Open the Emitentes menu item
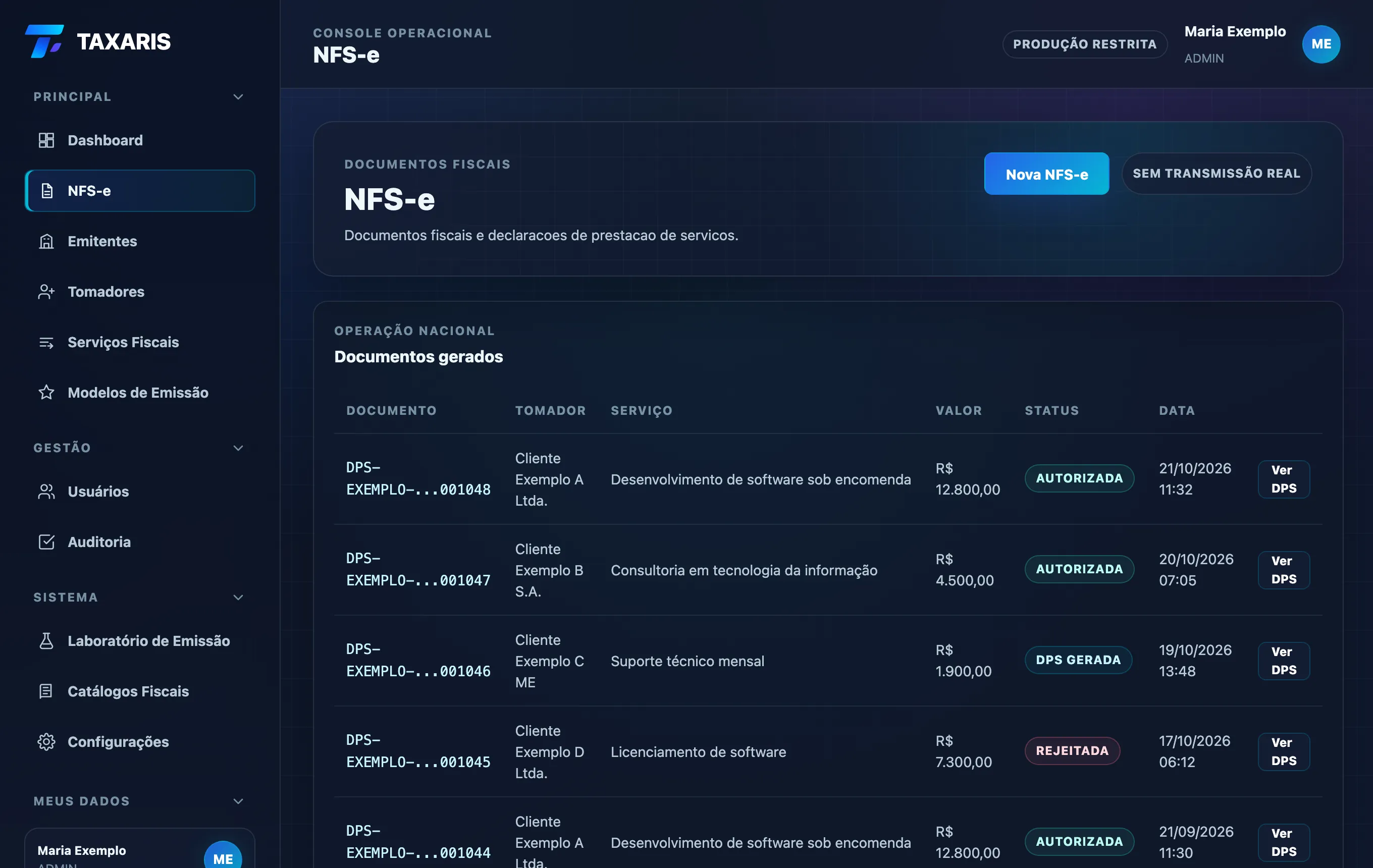This screenshot has height=868, width=1373. (x=140, y=242)
